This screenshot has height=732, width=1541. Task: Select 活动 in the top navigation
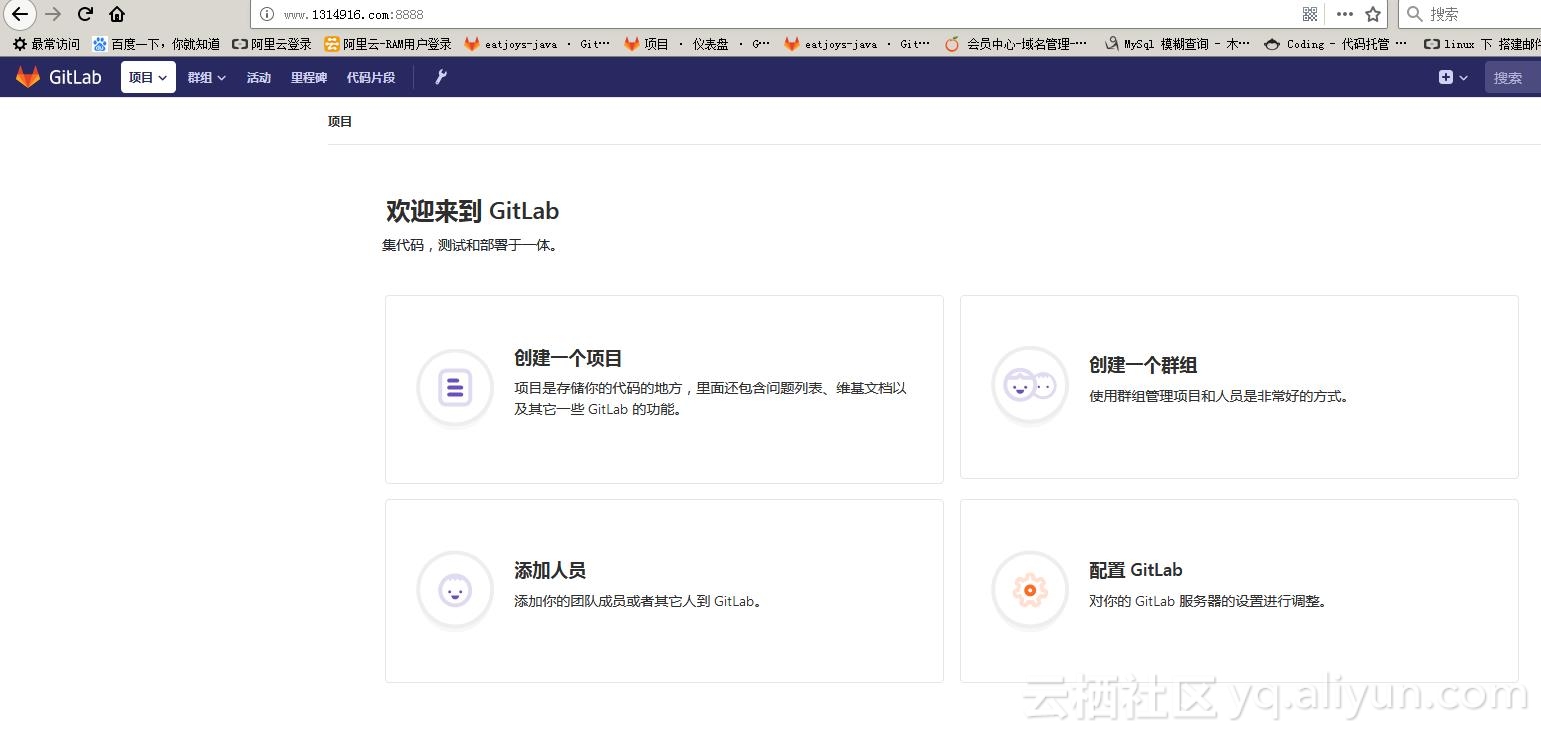pos(258,76)
